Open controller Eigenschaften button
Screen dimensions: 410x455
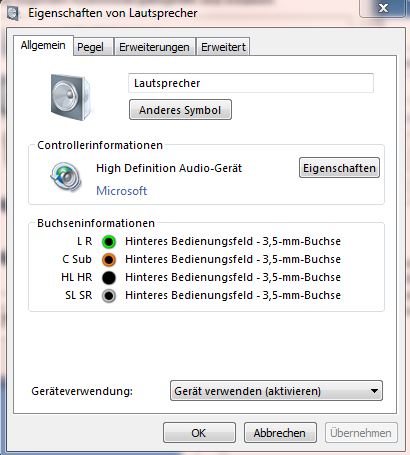(x=339, y=168)
